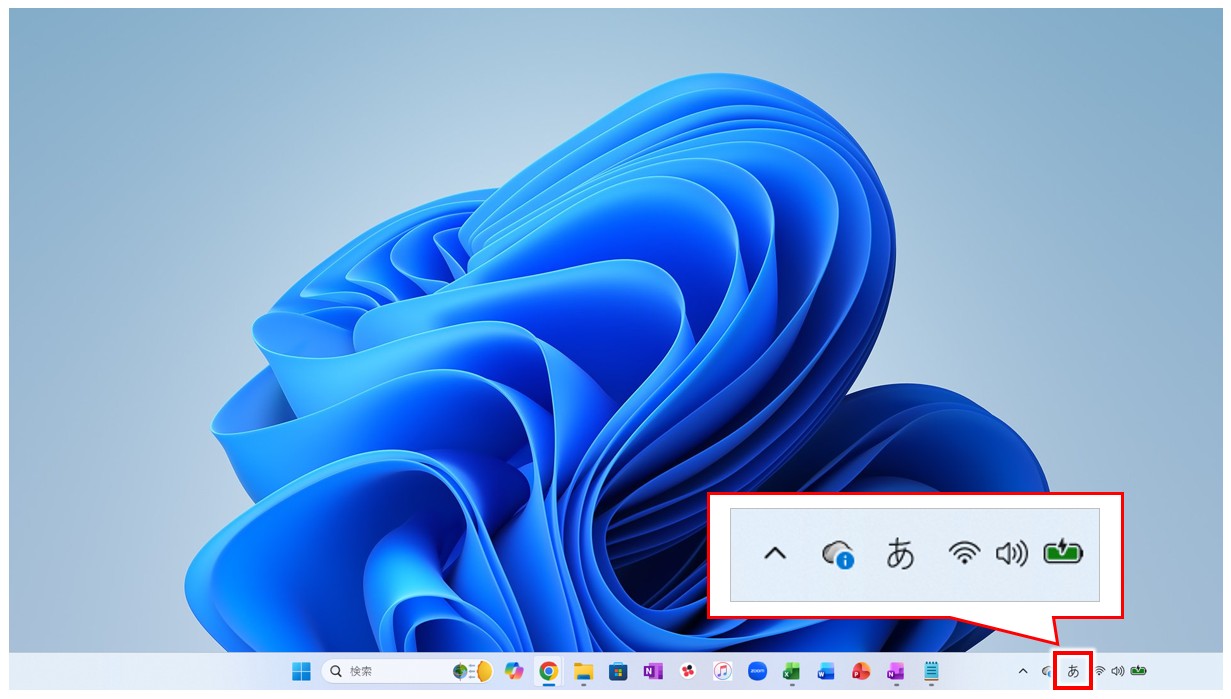Expand hidden icons chevron in the taskbar tray

tap(1023, 671)
